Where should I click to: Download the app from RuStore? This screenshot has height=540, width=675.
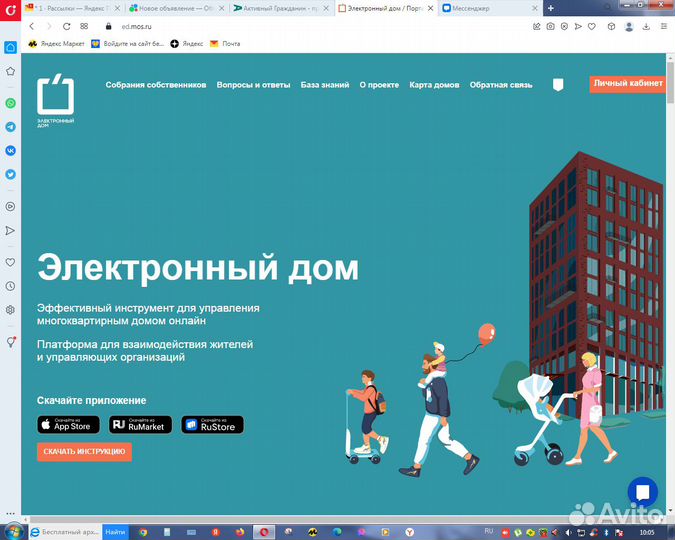click(213, 425)
